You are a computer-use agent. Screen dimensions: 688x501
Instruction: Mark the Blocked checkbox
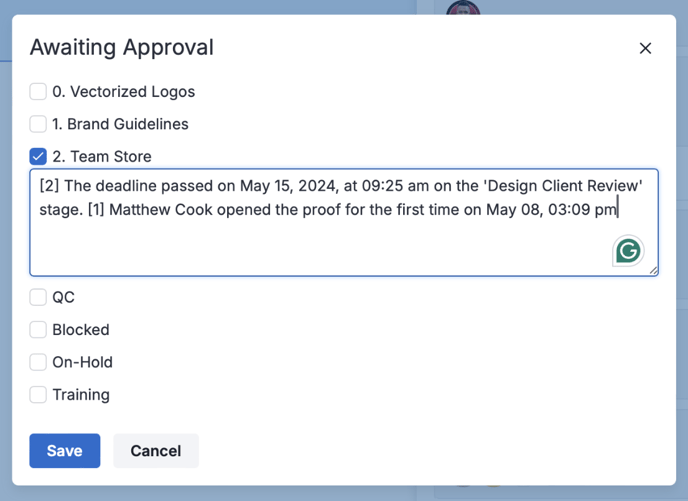[x=38, y=329]
